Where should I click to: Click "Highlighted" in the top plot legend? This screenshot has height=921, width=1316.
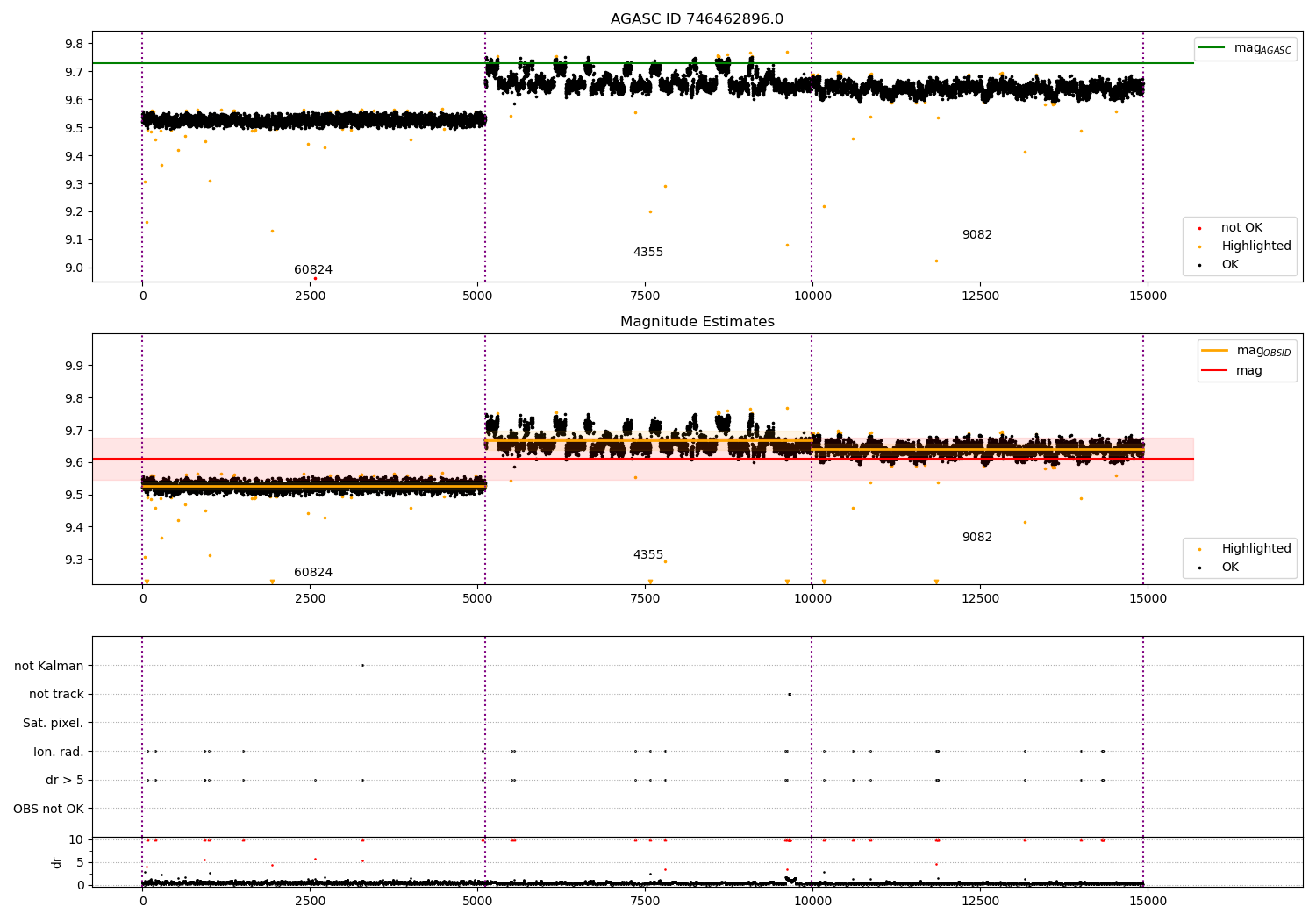pyautogui.click(x=1255, y=246)
